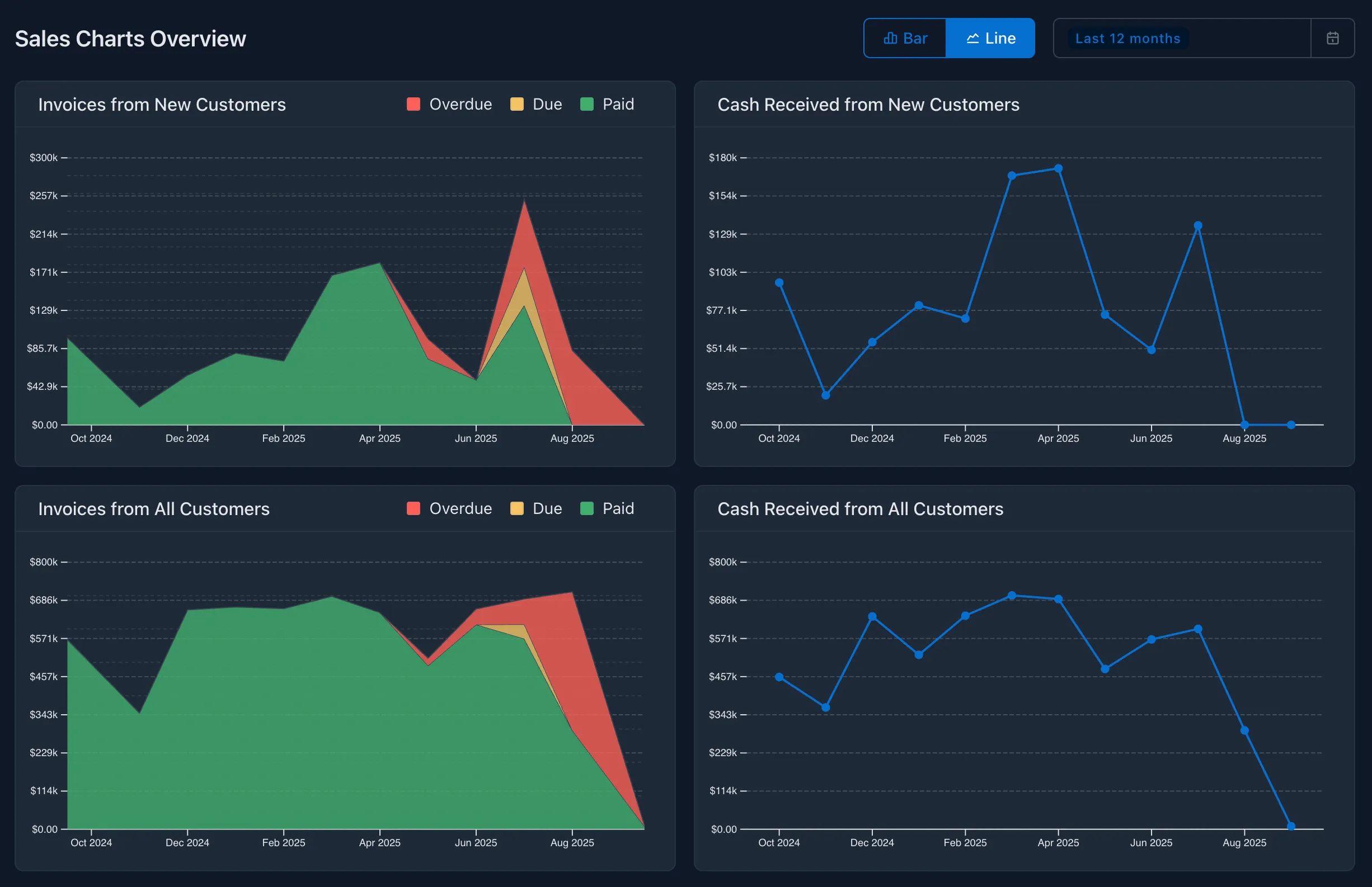Click Cash Received from New Customers title
The width and height of the screenshot is (1372, 887).
[868, 105]
